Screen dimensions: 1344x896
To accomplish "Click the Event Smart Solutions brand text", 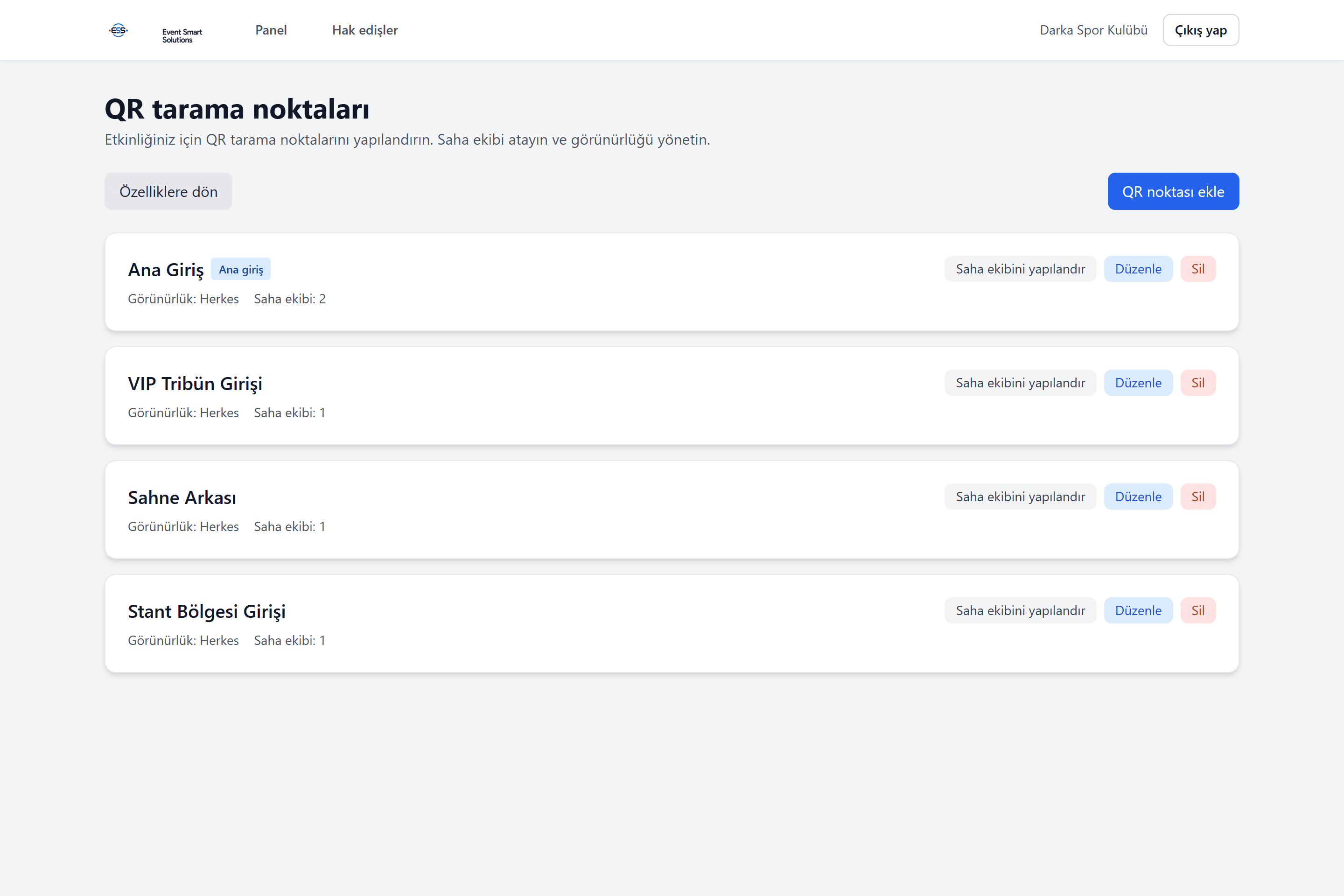I will (x=182, y=36).
